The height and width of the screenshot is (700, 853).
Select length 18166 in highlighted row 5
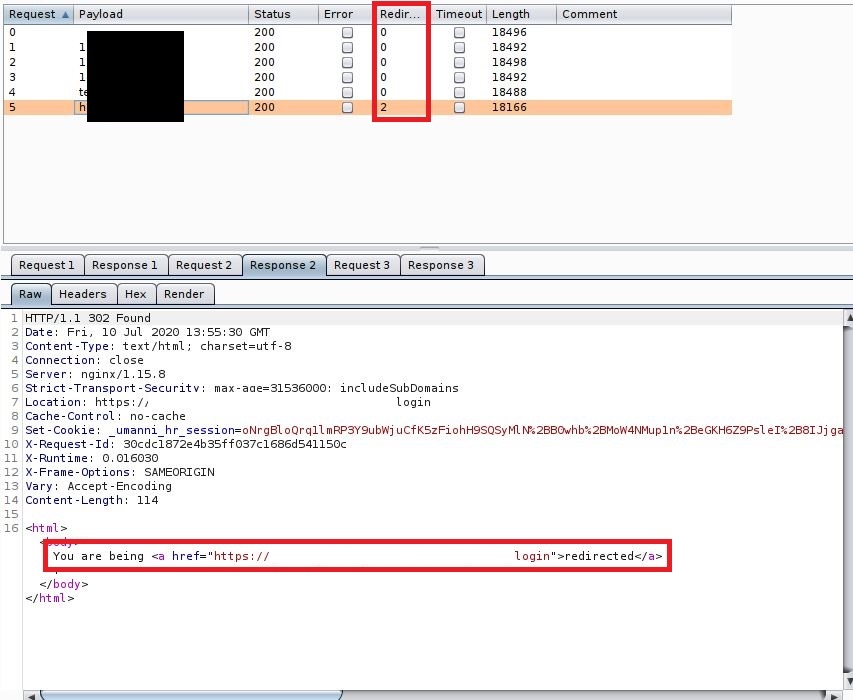pos(509,107)
